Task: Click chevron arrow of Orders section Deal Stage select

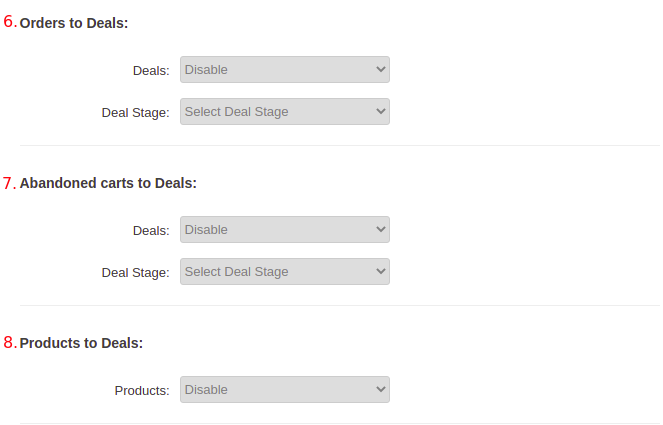Action: click(x=380, y=112)
